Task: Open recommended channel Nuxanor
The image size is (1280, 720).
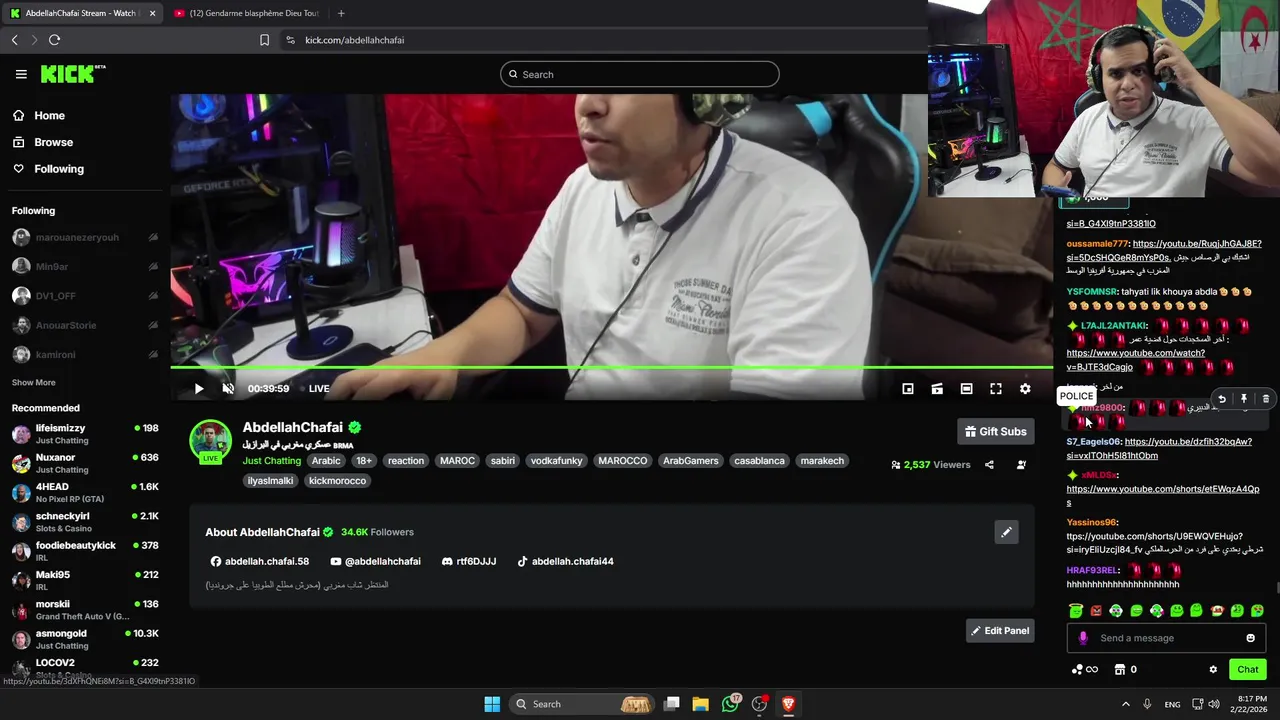Action: pyautogui.click(x=85, y=463)
